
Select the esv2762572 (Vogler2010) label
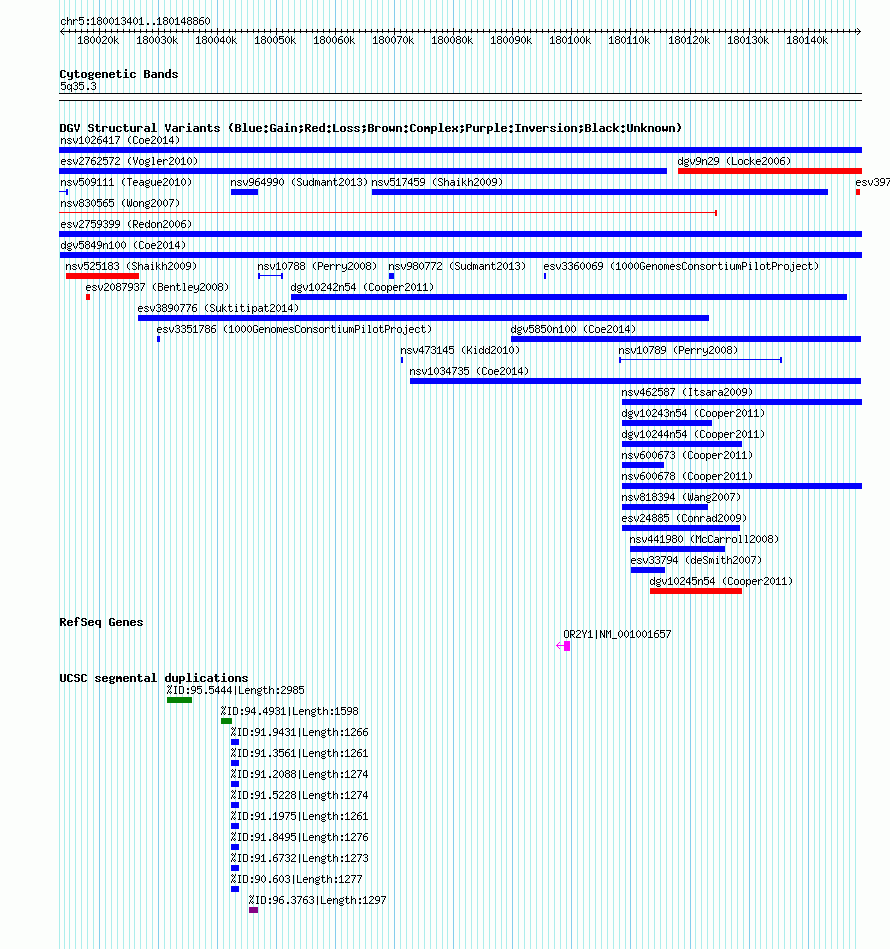[129, 161]
